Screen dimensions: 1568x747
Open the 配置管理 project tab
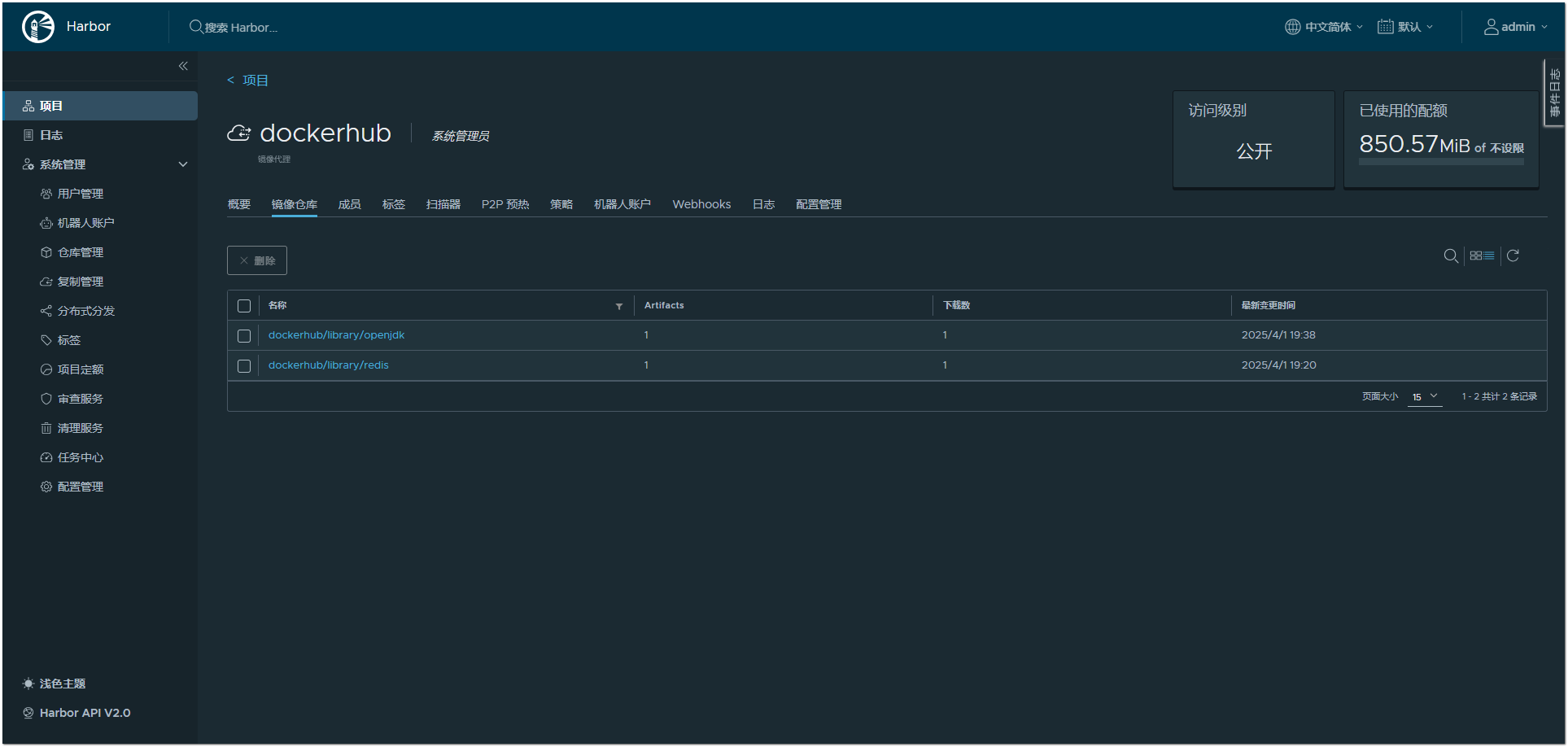(x=819, y=204)
